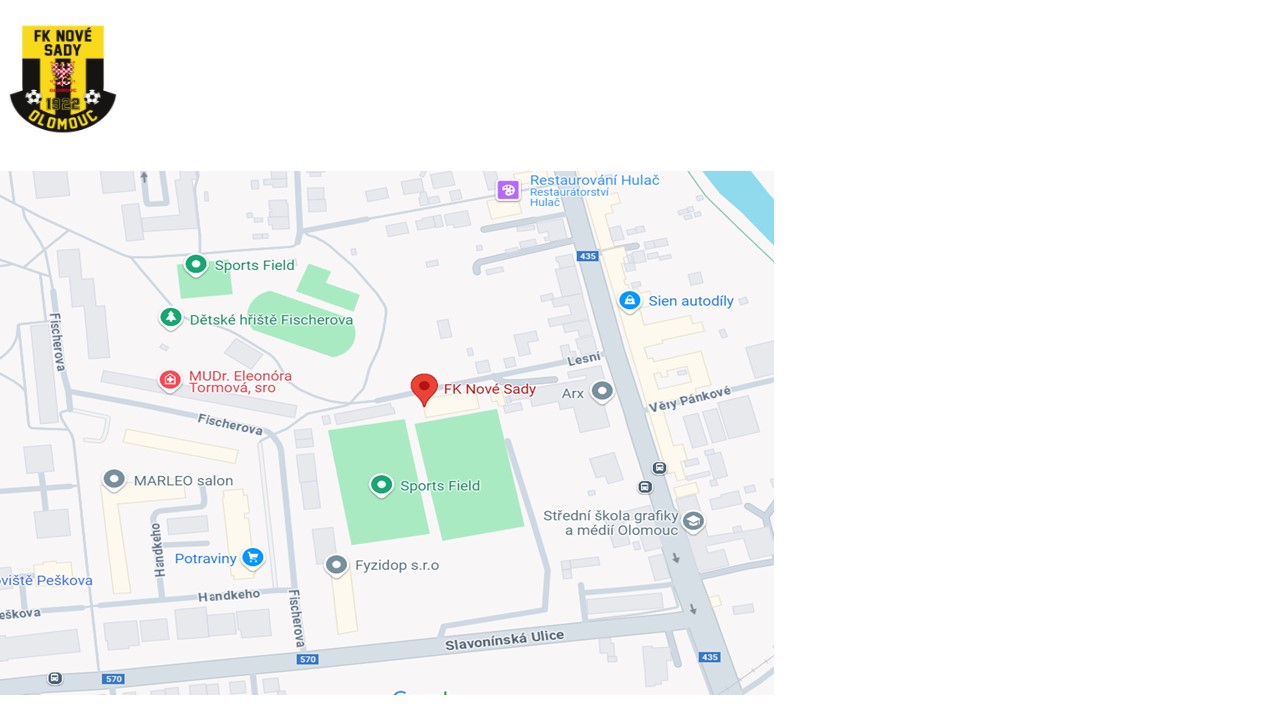
Task: Open the Sien autodíly text label
Action: [x=691, y=301]
